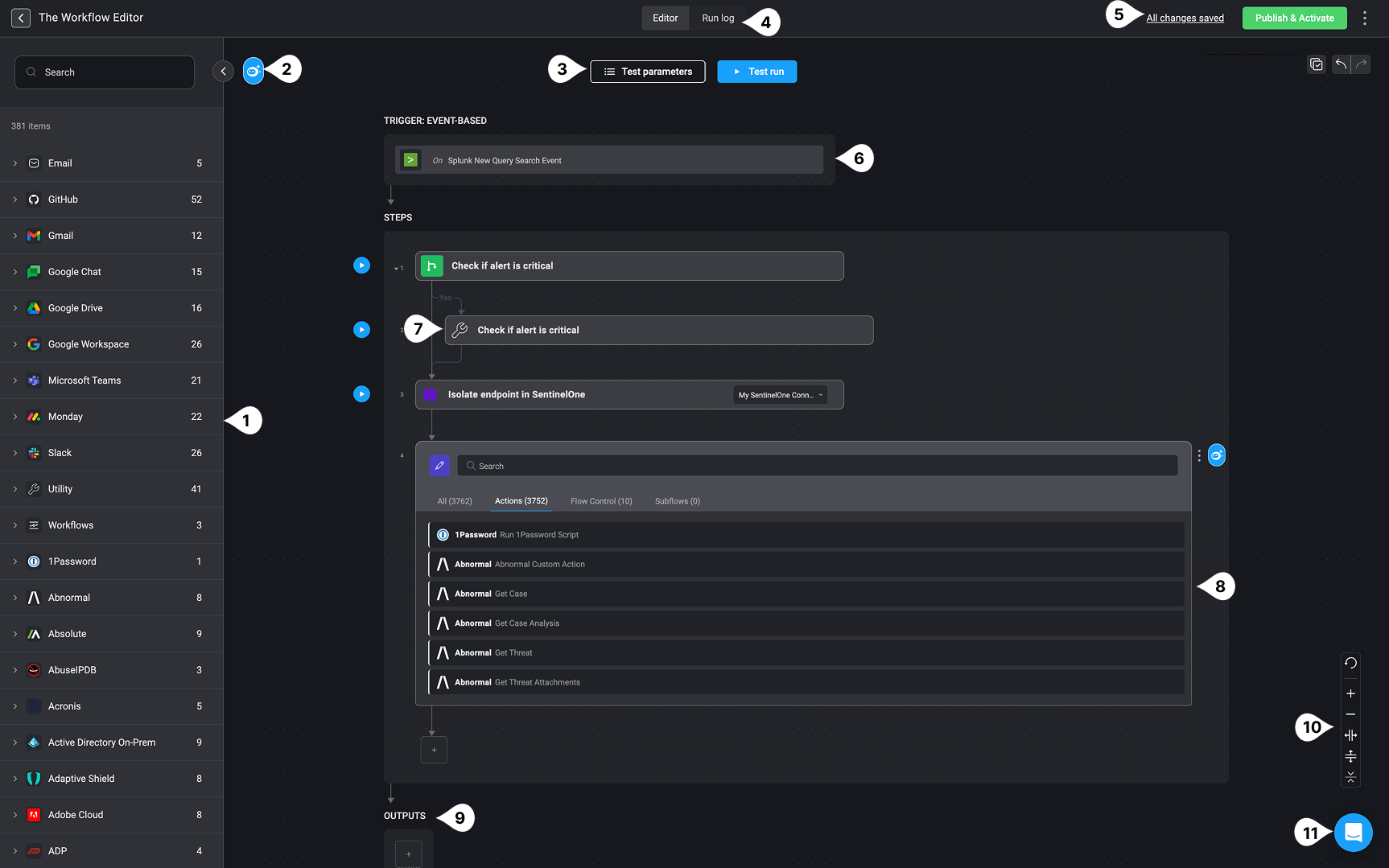1389x868 pixels.
Task: Expand the Gmail category
Action: point(14,236)
